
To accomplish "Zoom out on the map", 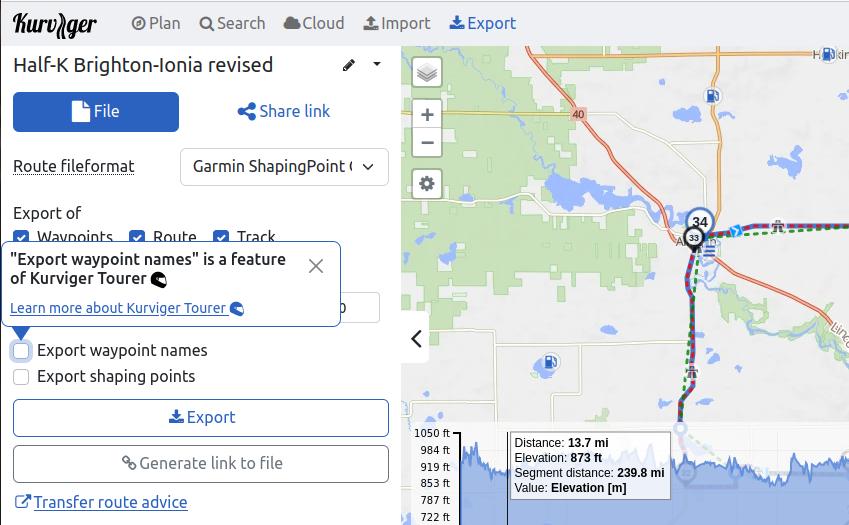I will click(427, 142).
